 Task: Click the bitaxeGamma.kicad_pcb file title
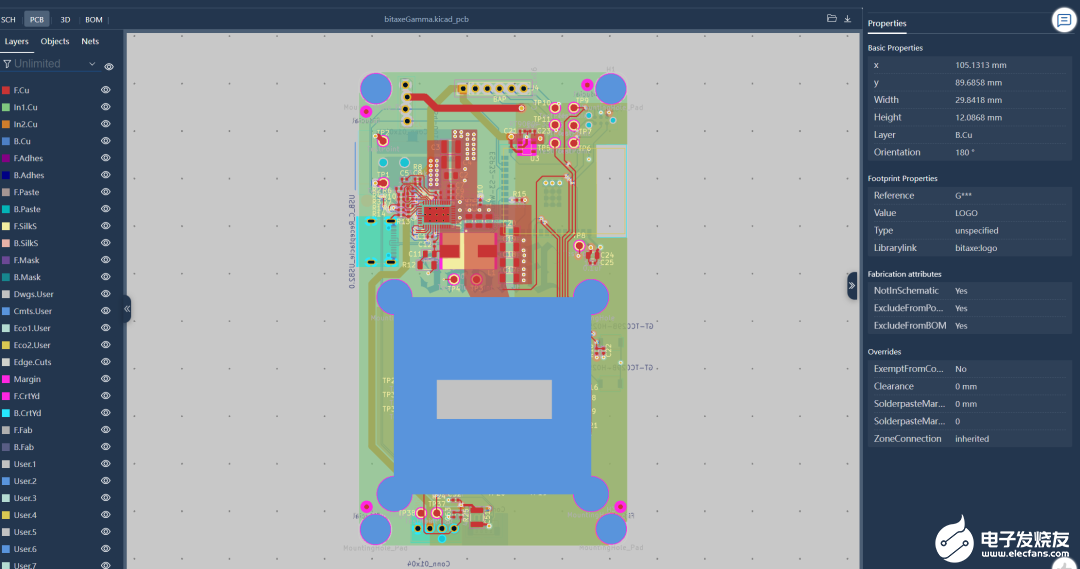[x=426, y=19]
